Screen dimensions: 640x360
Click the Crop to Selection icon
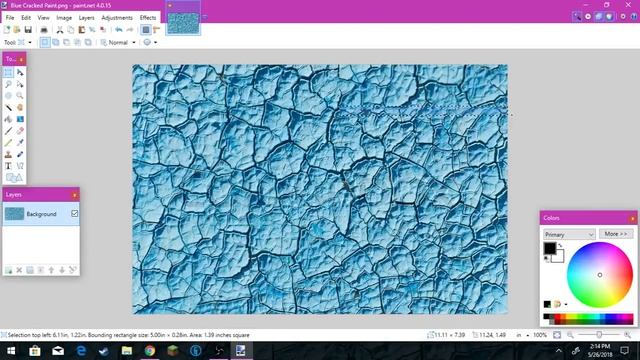pos(92,30)
